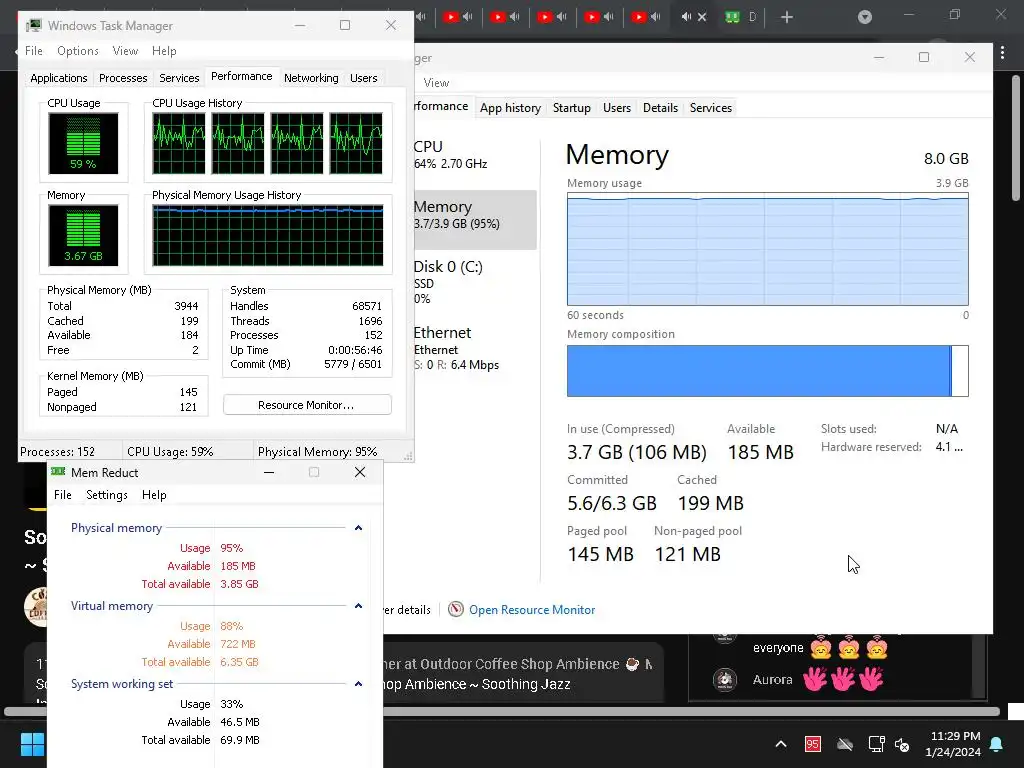Click the Virtual memory Usage 88% value
The height and width of the screenshot is (768, 1024).
(x=231, y=626)
